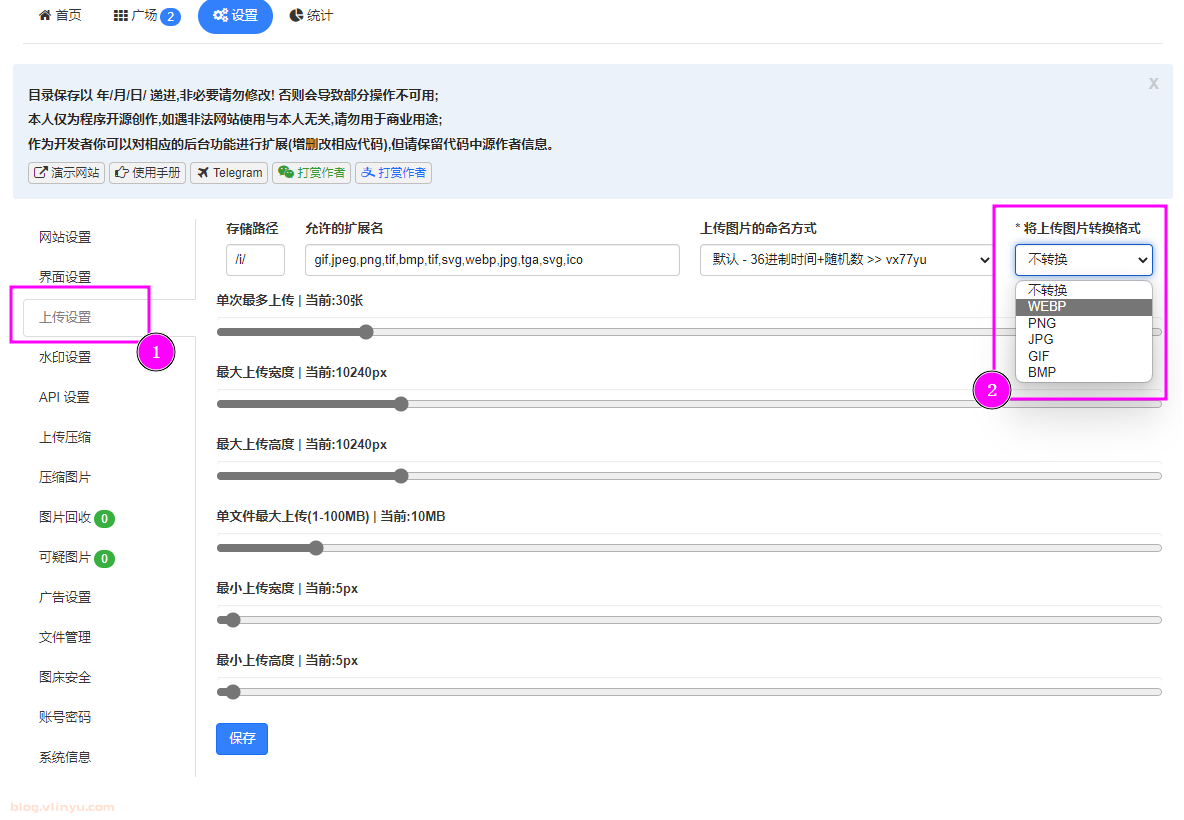Open the 使用手册 thumbs-up button
The width and height of the screenshot is (1184, 820).
tap(148, 173)
